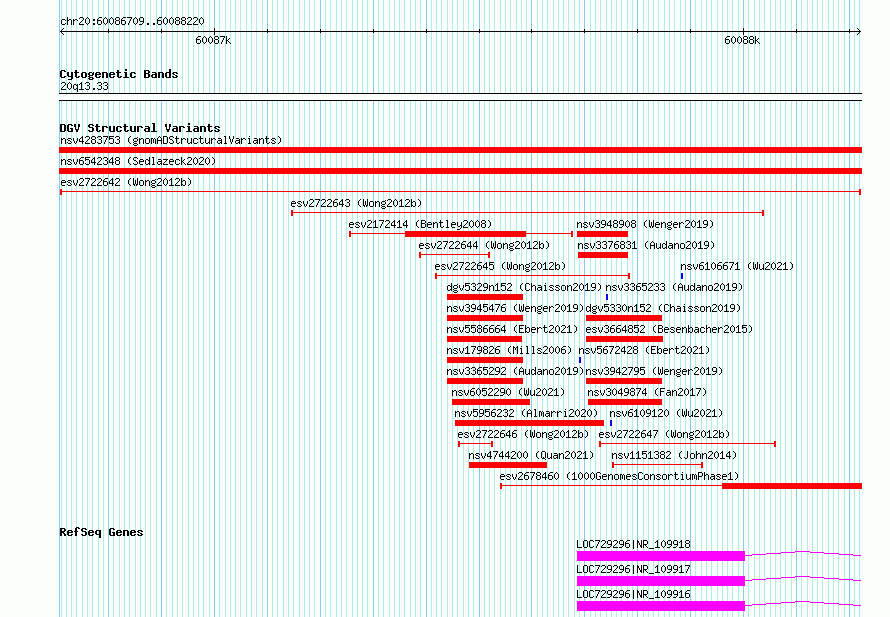Click the red bar under nsv3948908
This screenshot has height=617, width=890.
(x=602, y=234)
